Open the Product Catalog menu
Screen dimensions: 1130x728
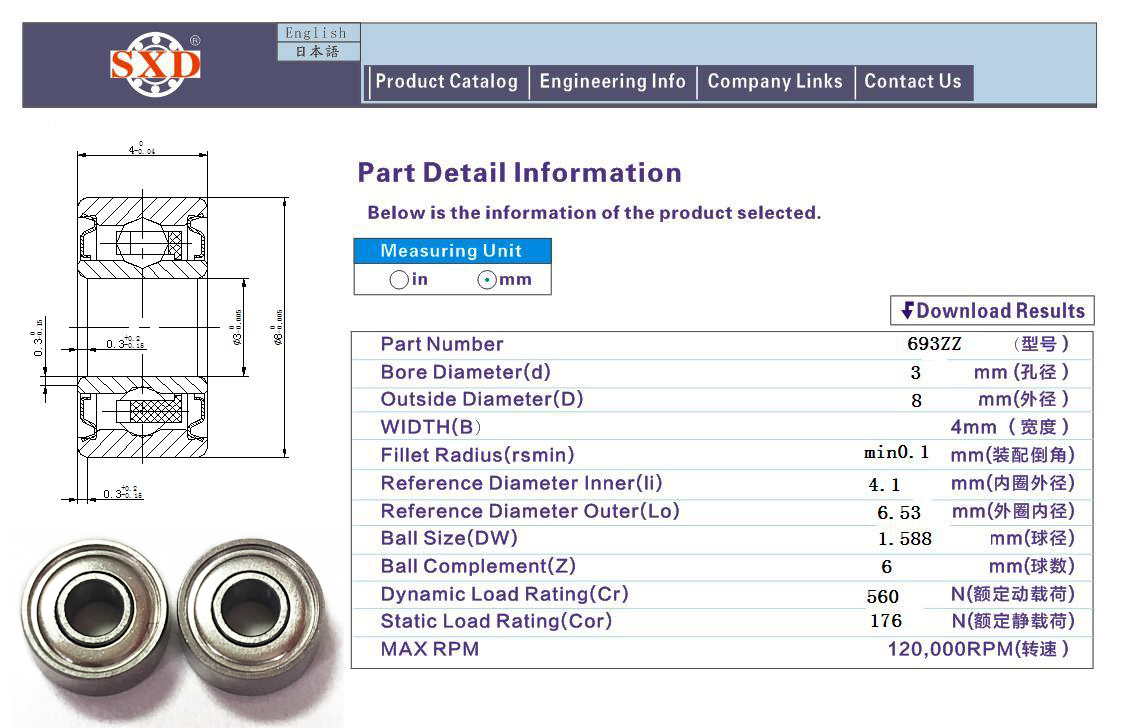coord(446,82)
